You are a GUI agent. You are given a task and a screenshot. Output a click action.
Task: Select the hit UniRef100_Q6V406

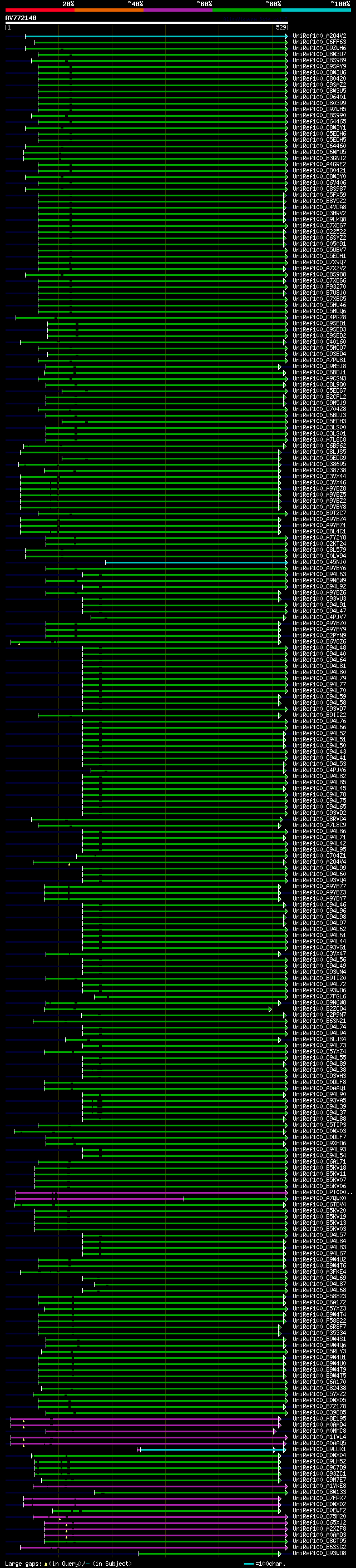[319, 182]
